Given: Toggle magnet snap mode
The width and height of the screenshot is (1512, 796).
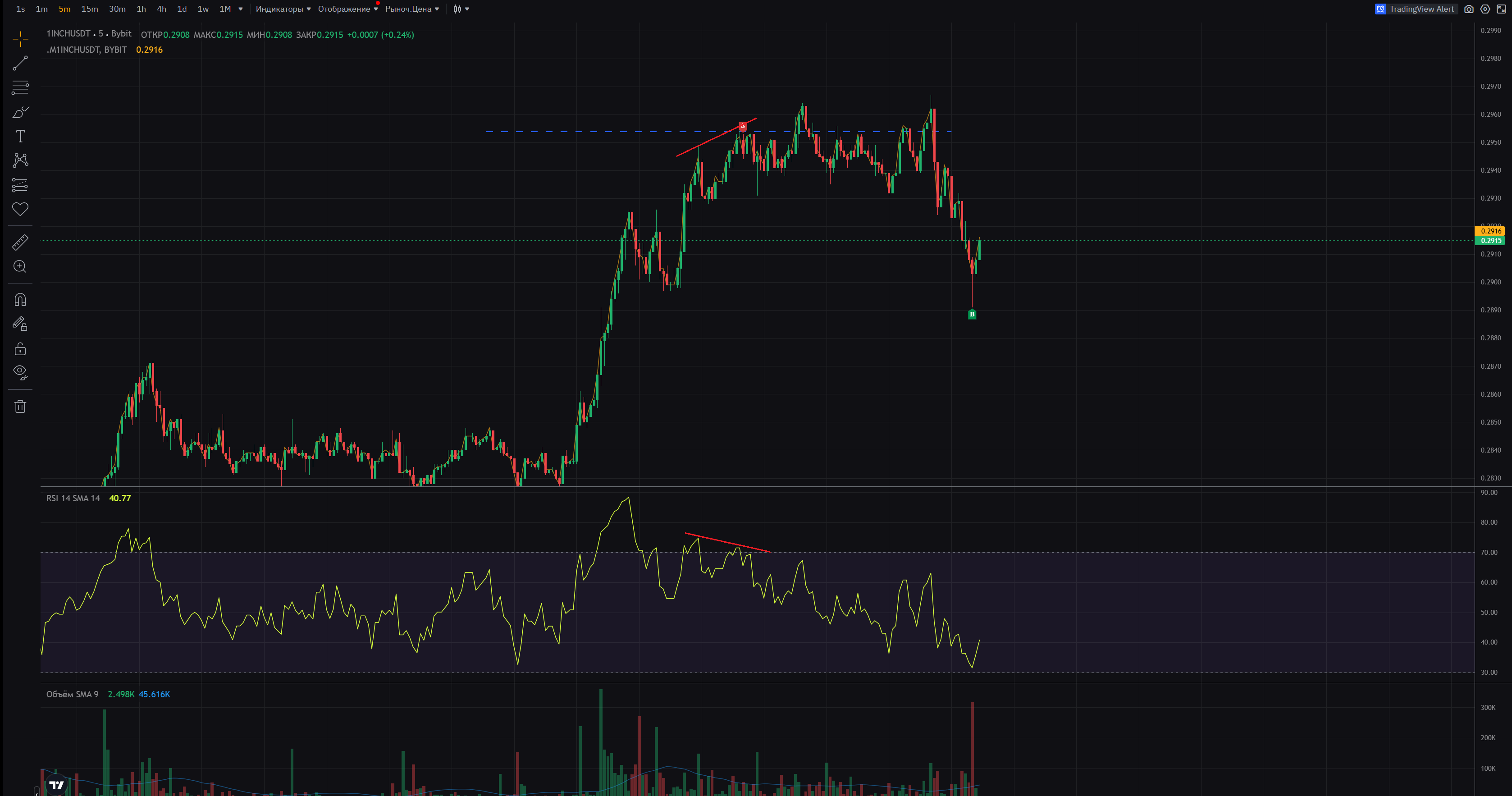Looking at the screenshot, I should [x=20, y=300].
